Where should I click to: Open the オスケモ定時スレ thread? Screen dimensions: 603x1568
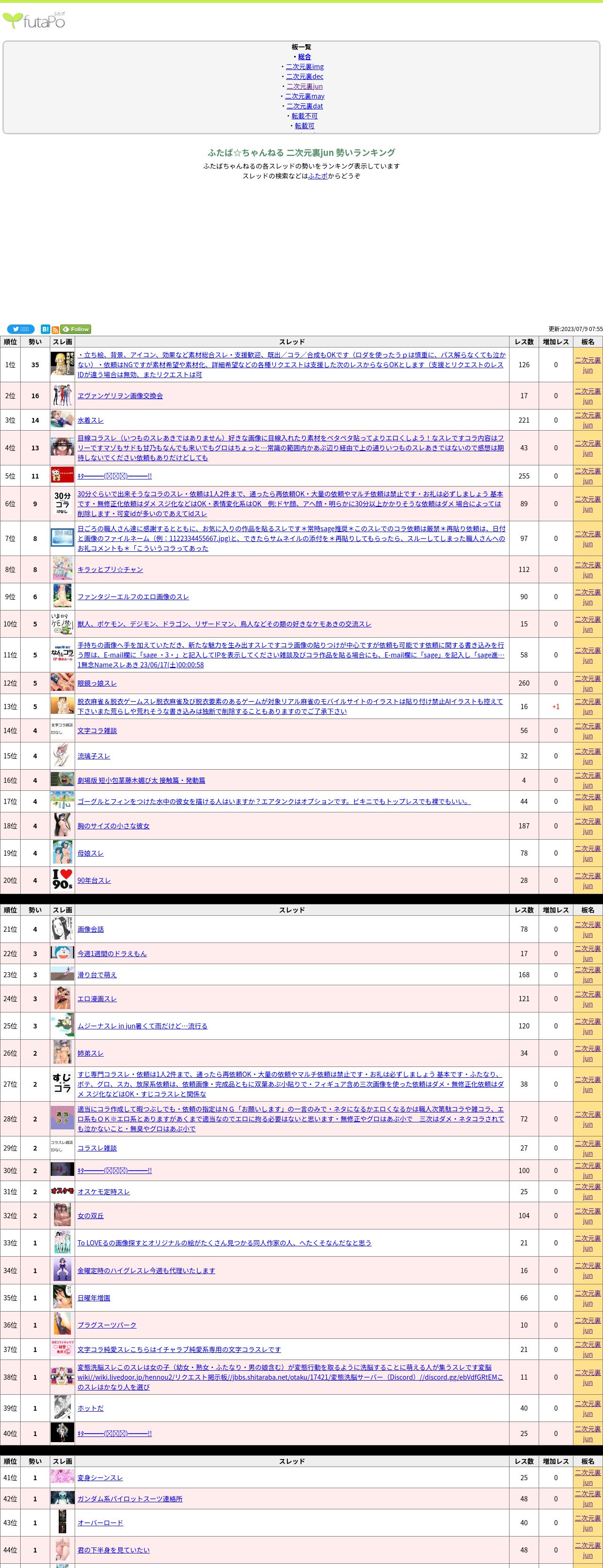click(x=103, y=1192)
